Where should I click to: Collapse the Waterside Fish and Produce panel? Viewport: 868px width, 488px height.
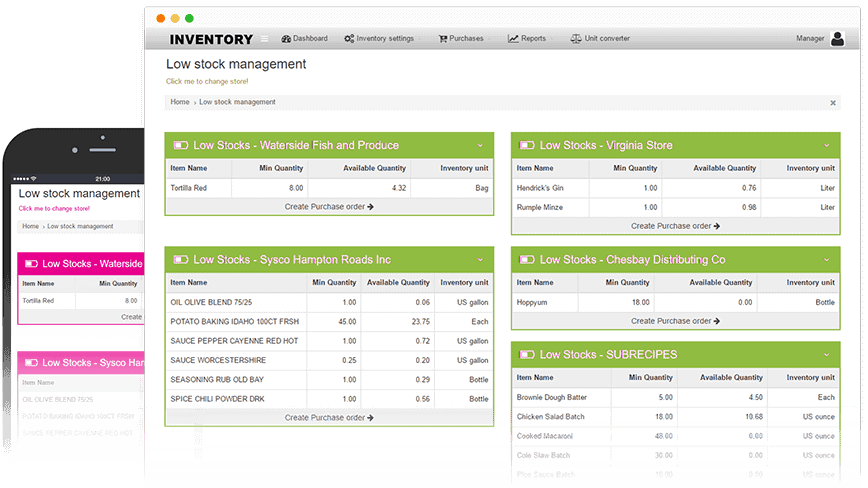[x=480, y=146]
